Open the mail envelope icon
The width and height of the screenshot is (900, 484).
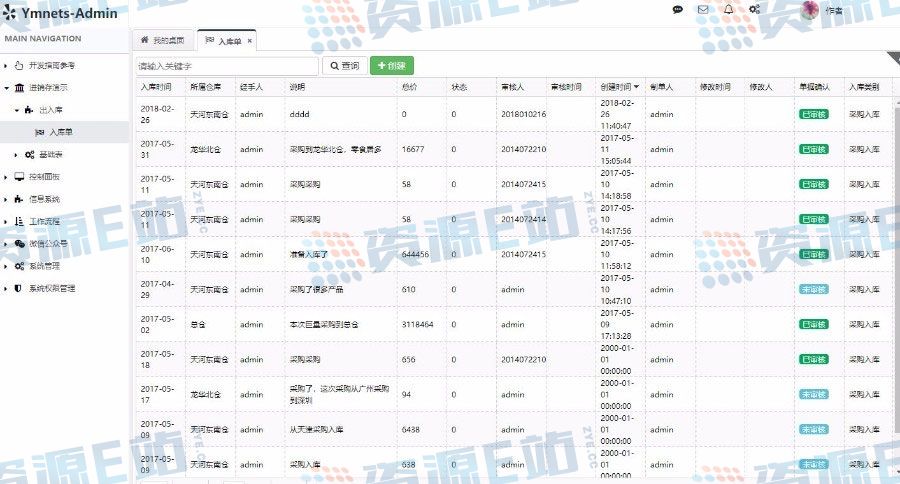tap(703, 10)
